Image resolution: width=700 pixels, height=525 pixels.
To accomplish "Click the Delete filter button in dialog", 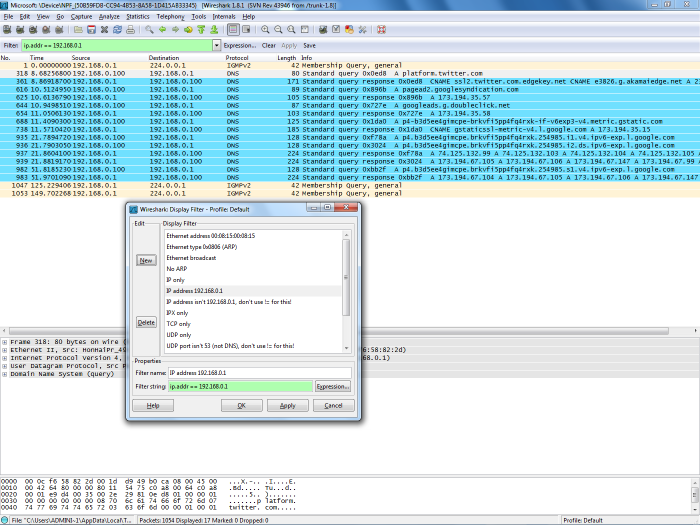I will pyautogui.click(x=146, y=322).
